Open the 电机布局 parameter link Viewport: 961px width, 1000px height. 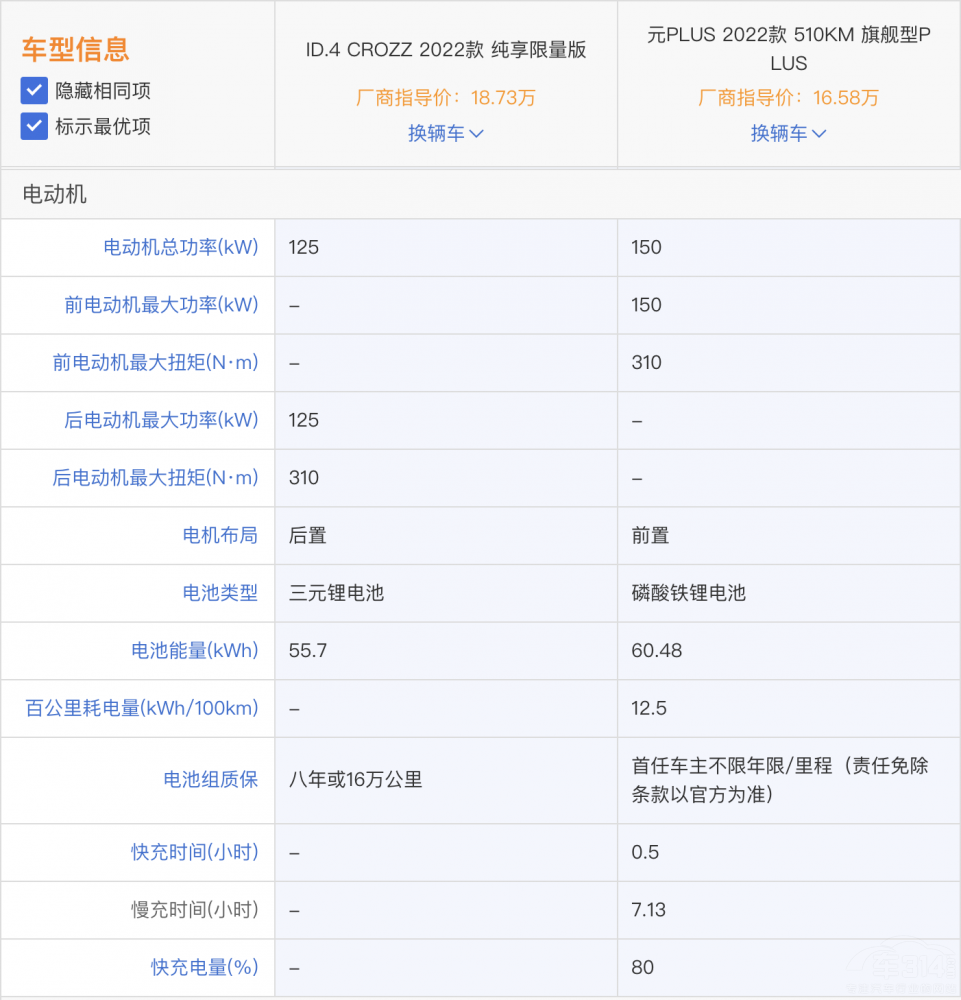pyautogui.click(x=220, y=536)
